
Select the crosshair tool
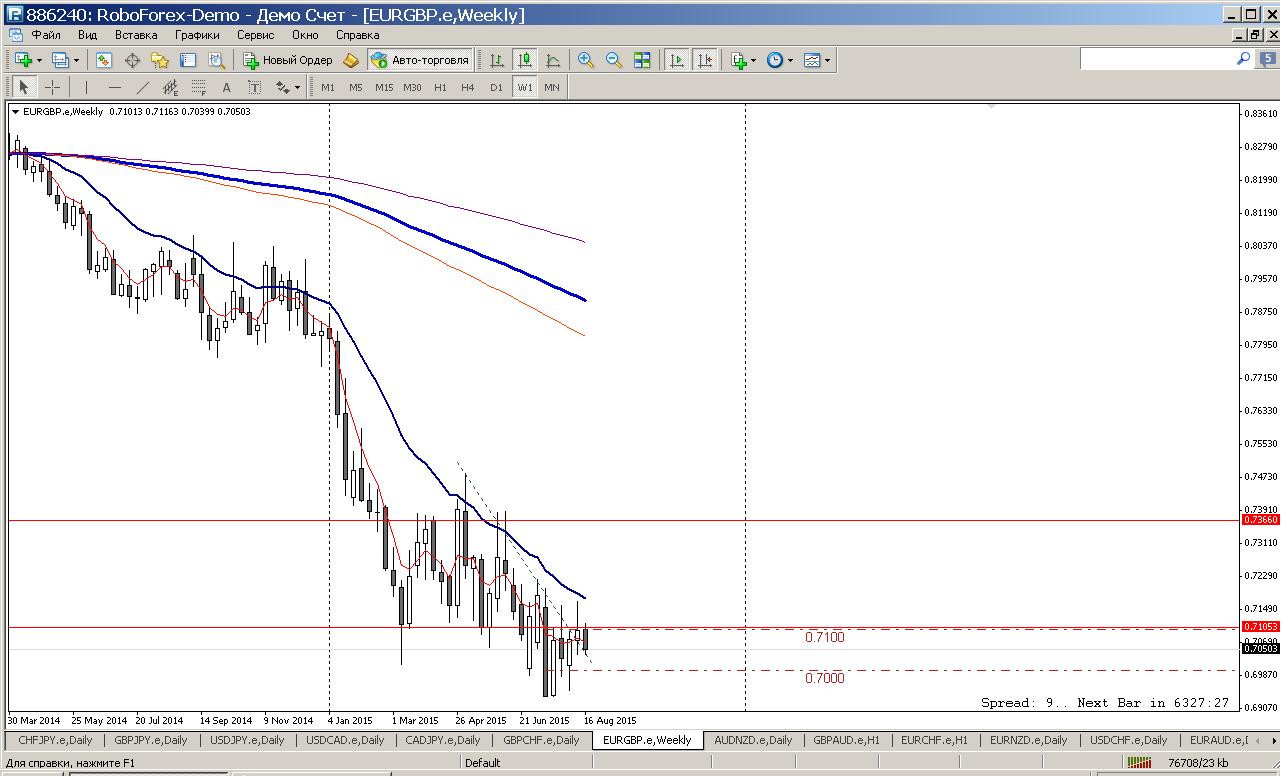tap(52, 87)
